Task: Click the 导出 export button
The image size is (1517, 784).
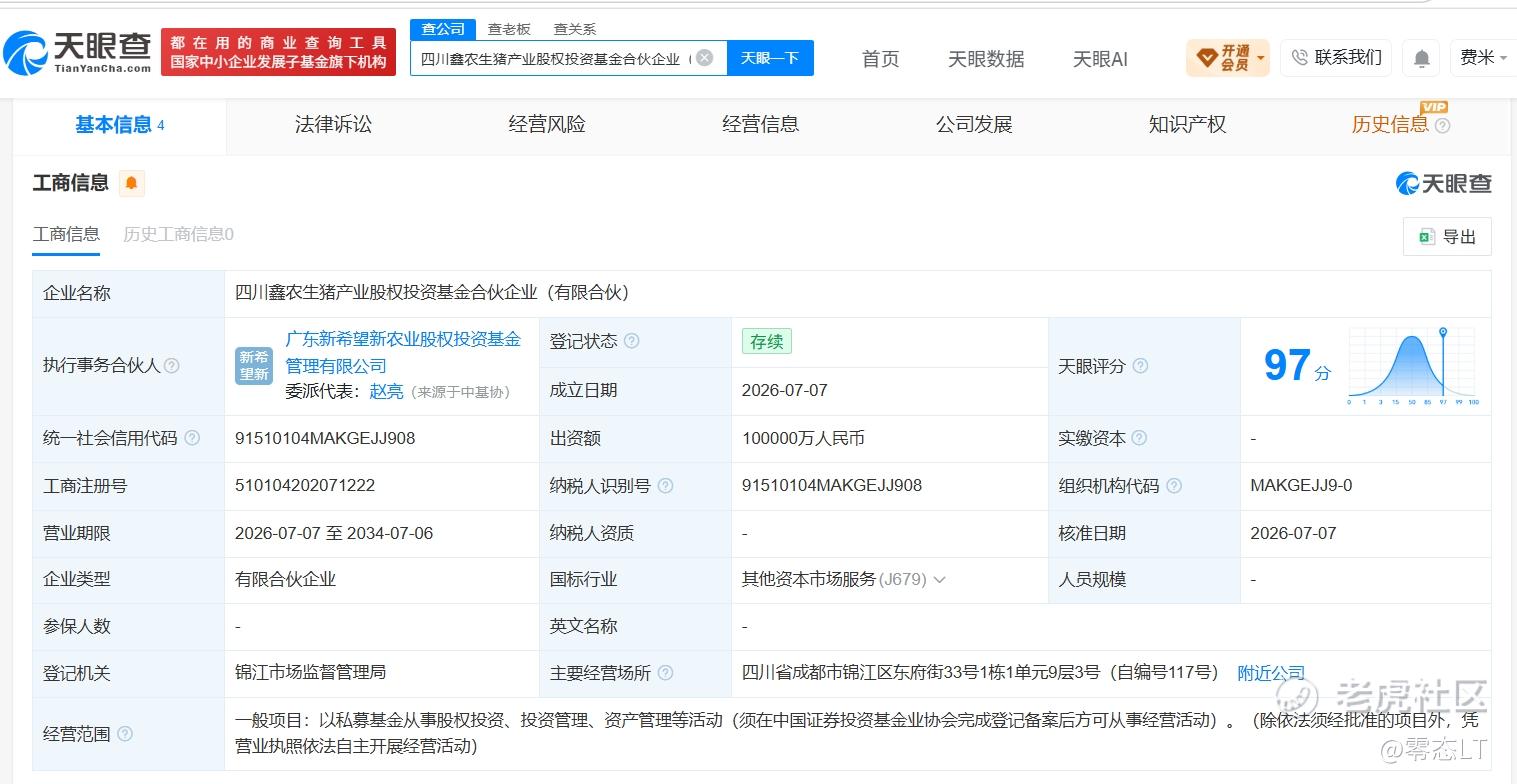Action: [x=1447, y=237]
